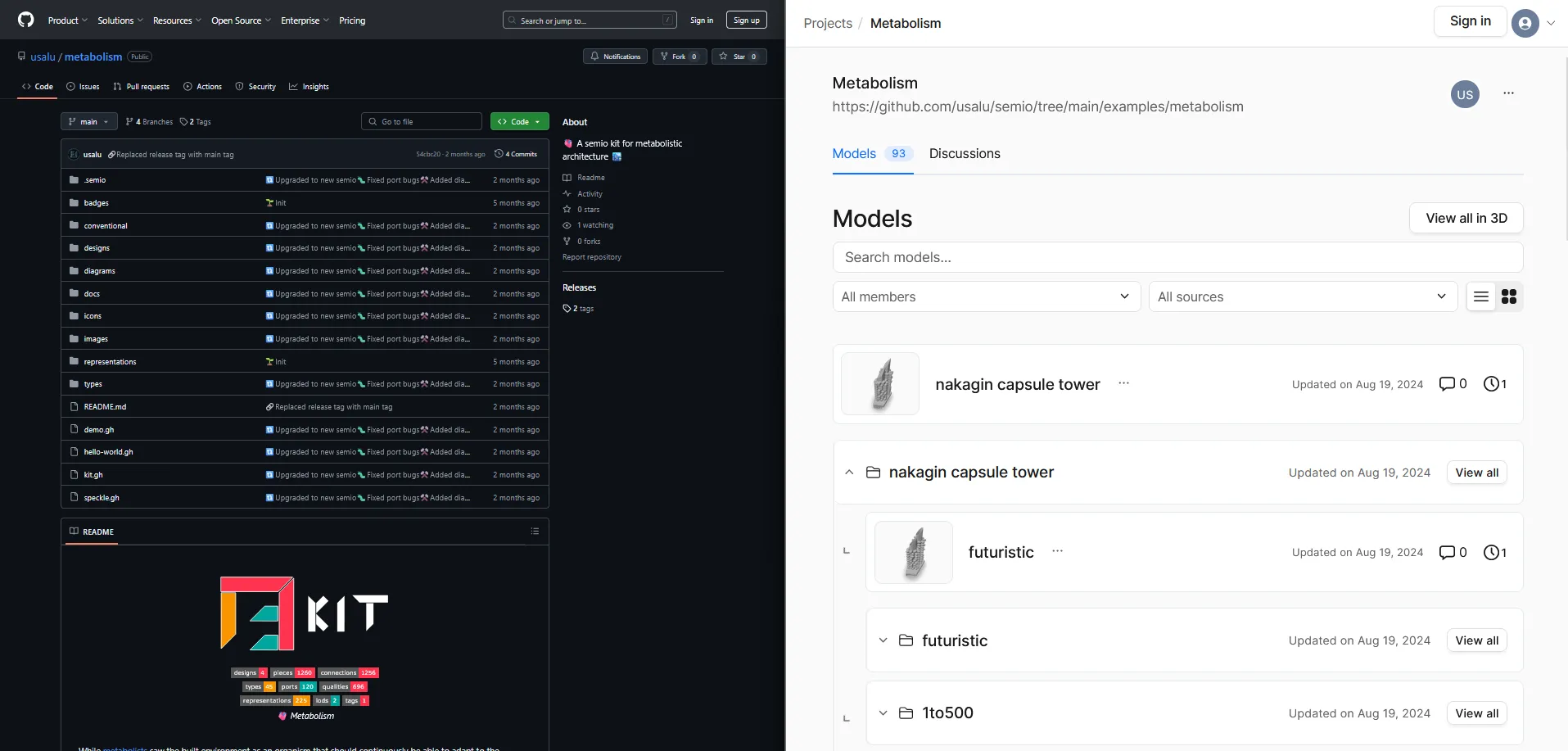Click the Pricing link
This screenshot has width=1568, height=751.
[x=352, y=20]
